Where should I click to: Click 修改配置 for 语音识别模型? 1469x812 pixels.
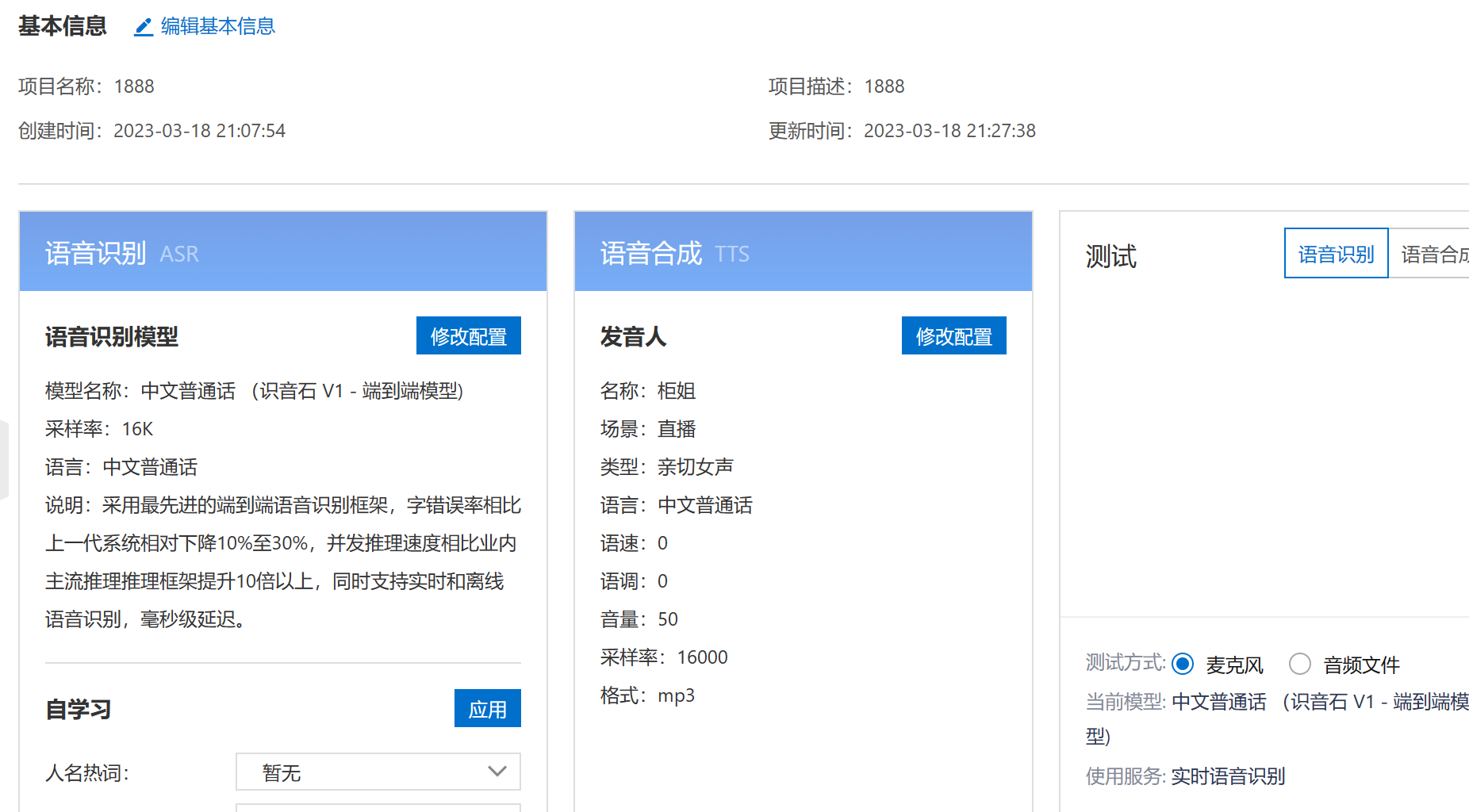tap(468, 336)
